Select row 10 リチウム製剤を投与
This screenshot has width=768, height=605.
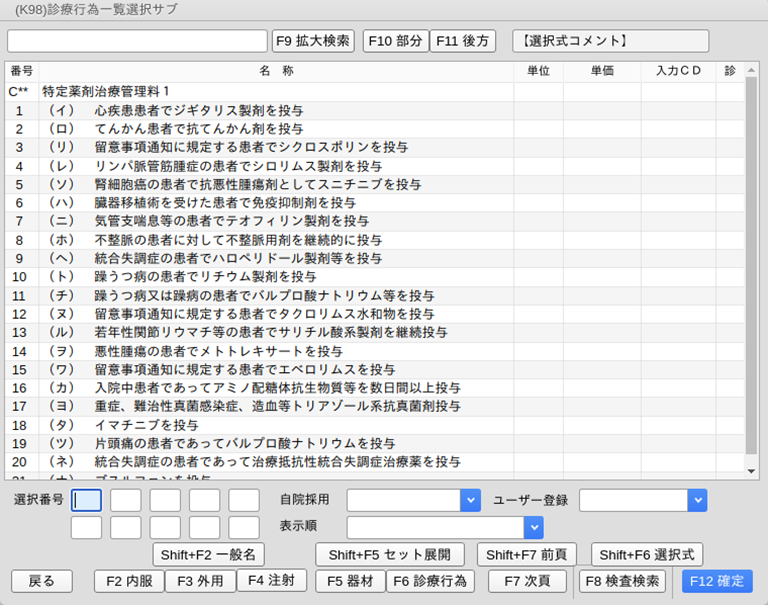pos(205,276)
